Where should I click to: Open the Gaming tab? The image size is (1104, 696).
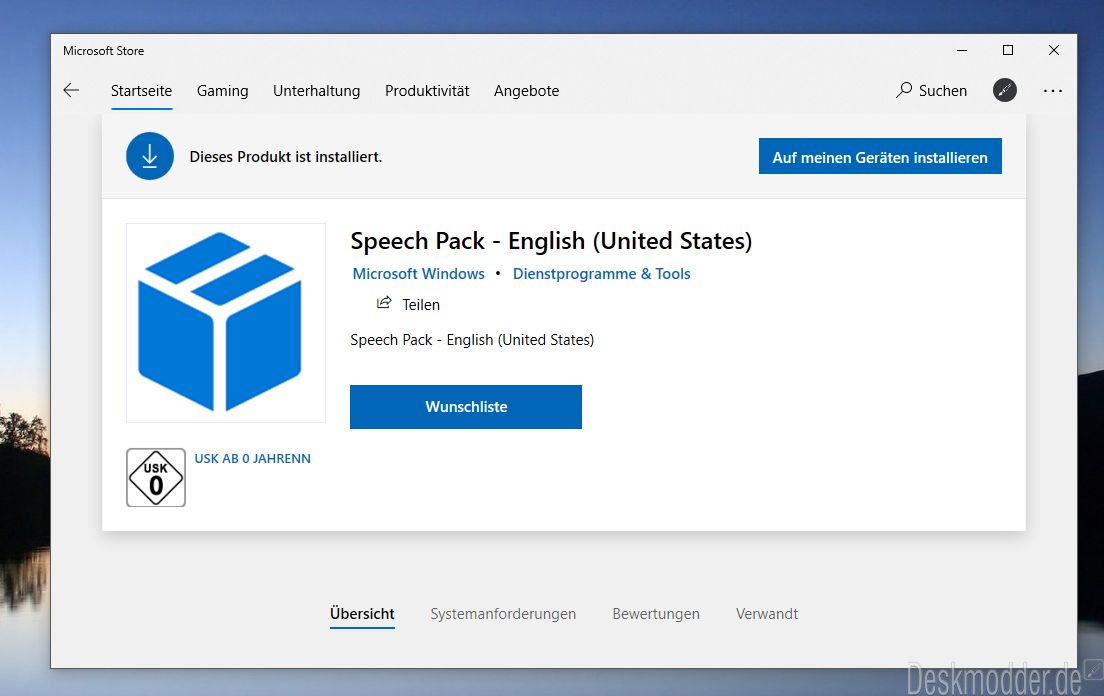pyautogui.click(x=222, y=91)
